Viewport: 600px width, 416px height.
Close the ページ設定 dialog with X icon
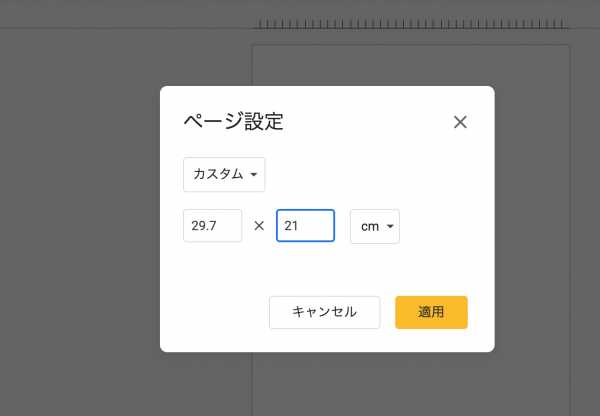tap(460, 122)
